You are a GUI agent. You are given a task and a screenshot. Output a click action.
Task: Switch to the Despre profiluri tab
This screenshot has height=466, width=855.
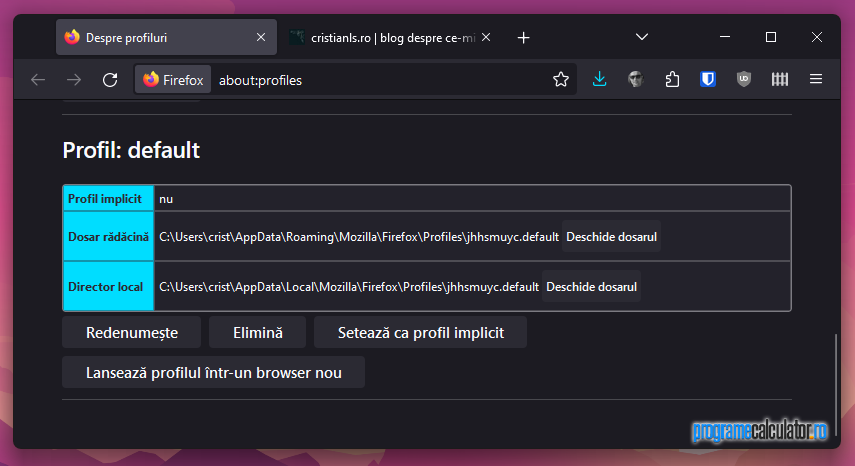pyautogui.click(x=166, y=37)
